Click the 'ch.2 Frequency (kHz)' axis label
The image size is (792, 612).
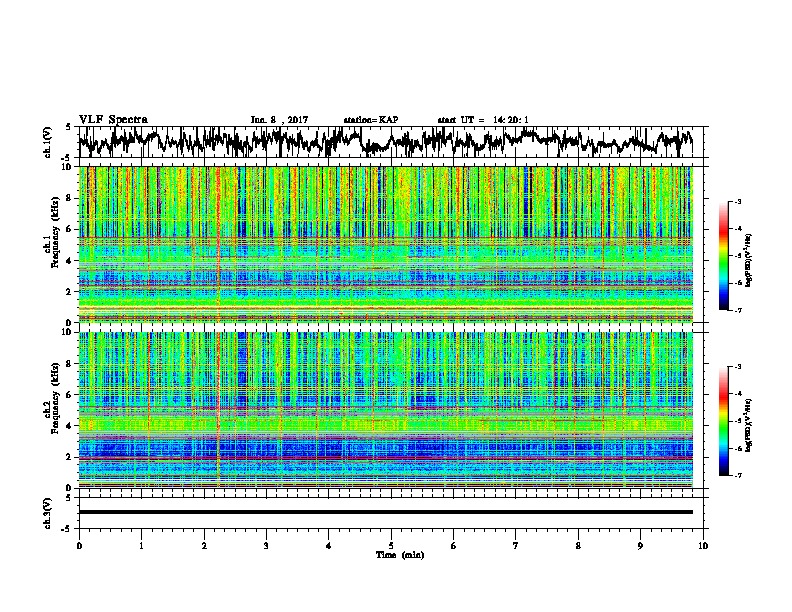[51, 398]
